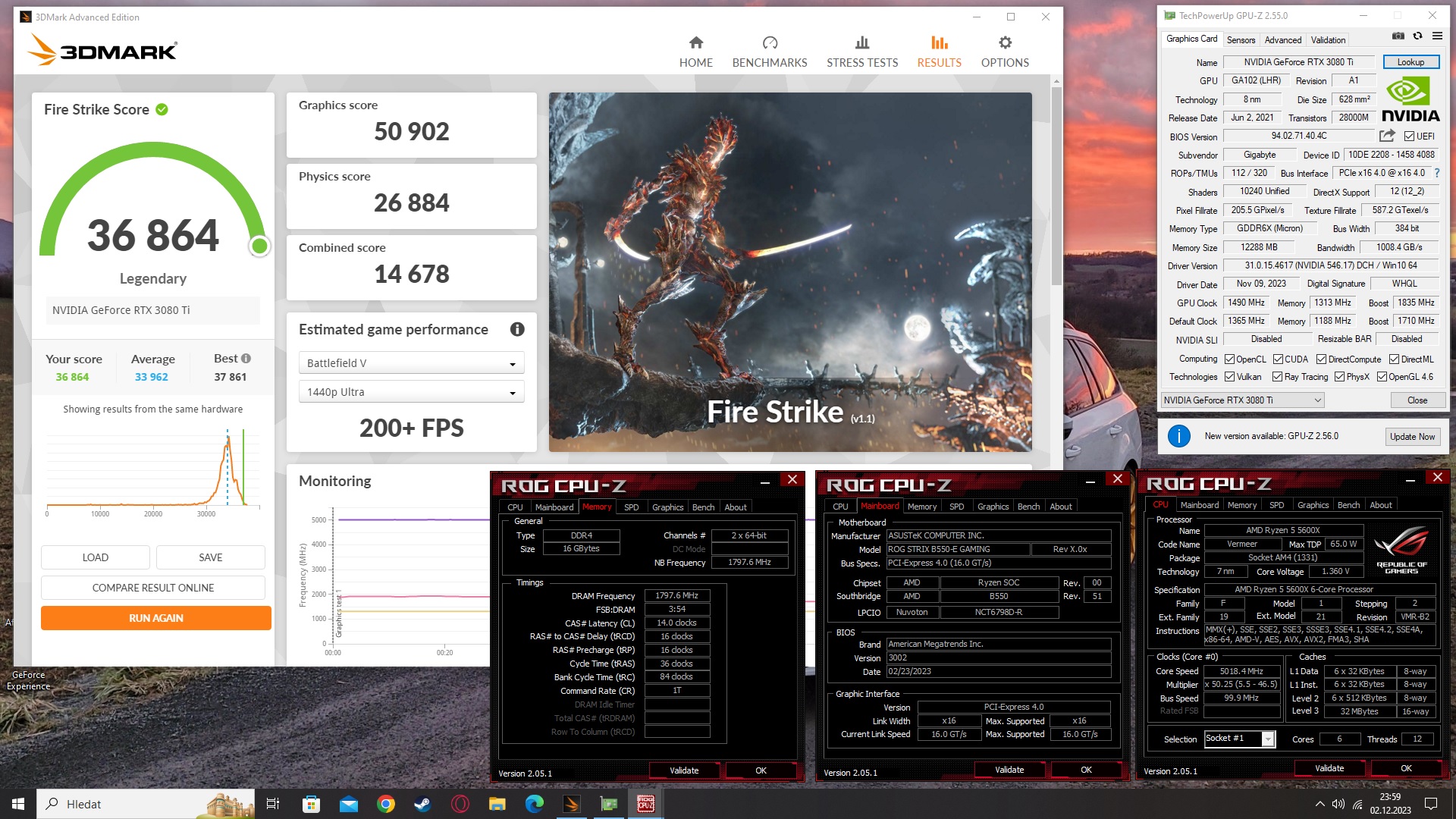
Task: Click the SAVE button in 3DMark
Action: pos(211,557)
